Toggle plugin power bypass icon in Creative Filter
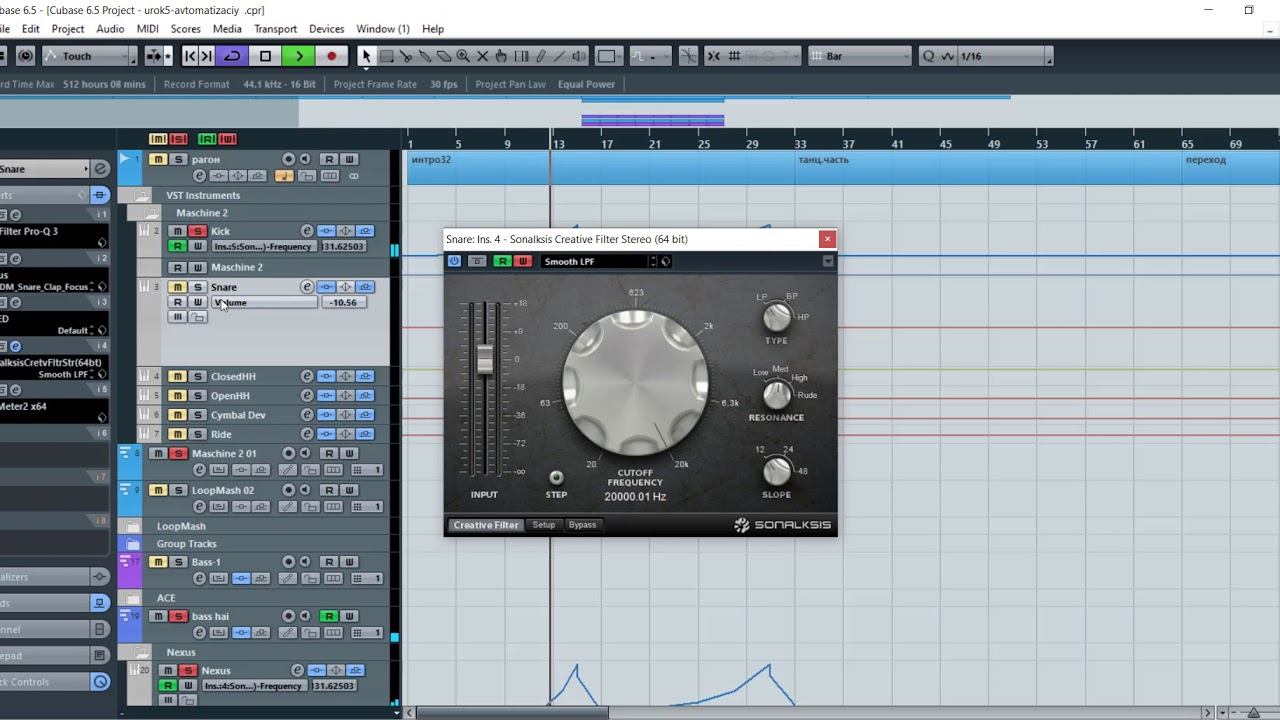 point(455,261)
